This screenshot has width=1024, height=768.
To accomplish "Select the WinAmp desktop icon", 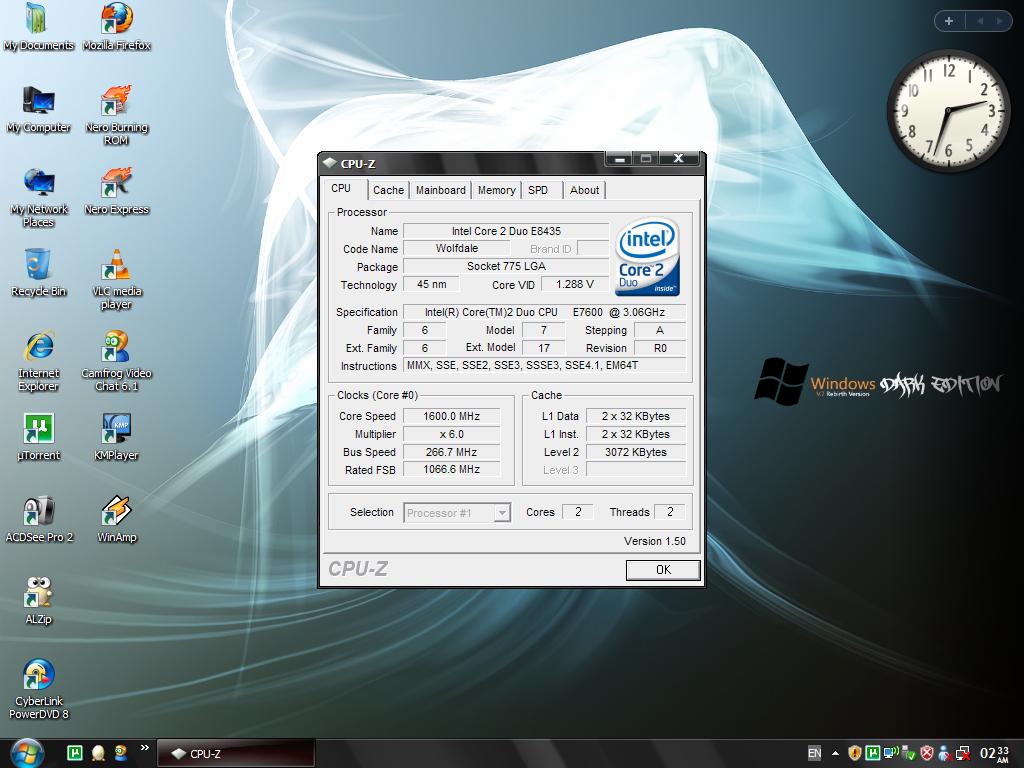I will coord(116,512).
